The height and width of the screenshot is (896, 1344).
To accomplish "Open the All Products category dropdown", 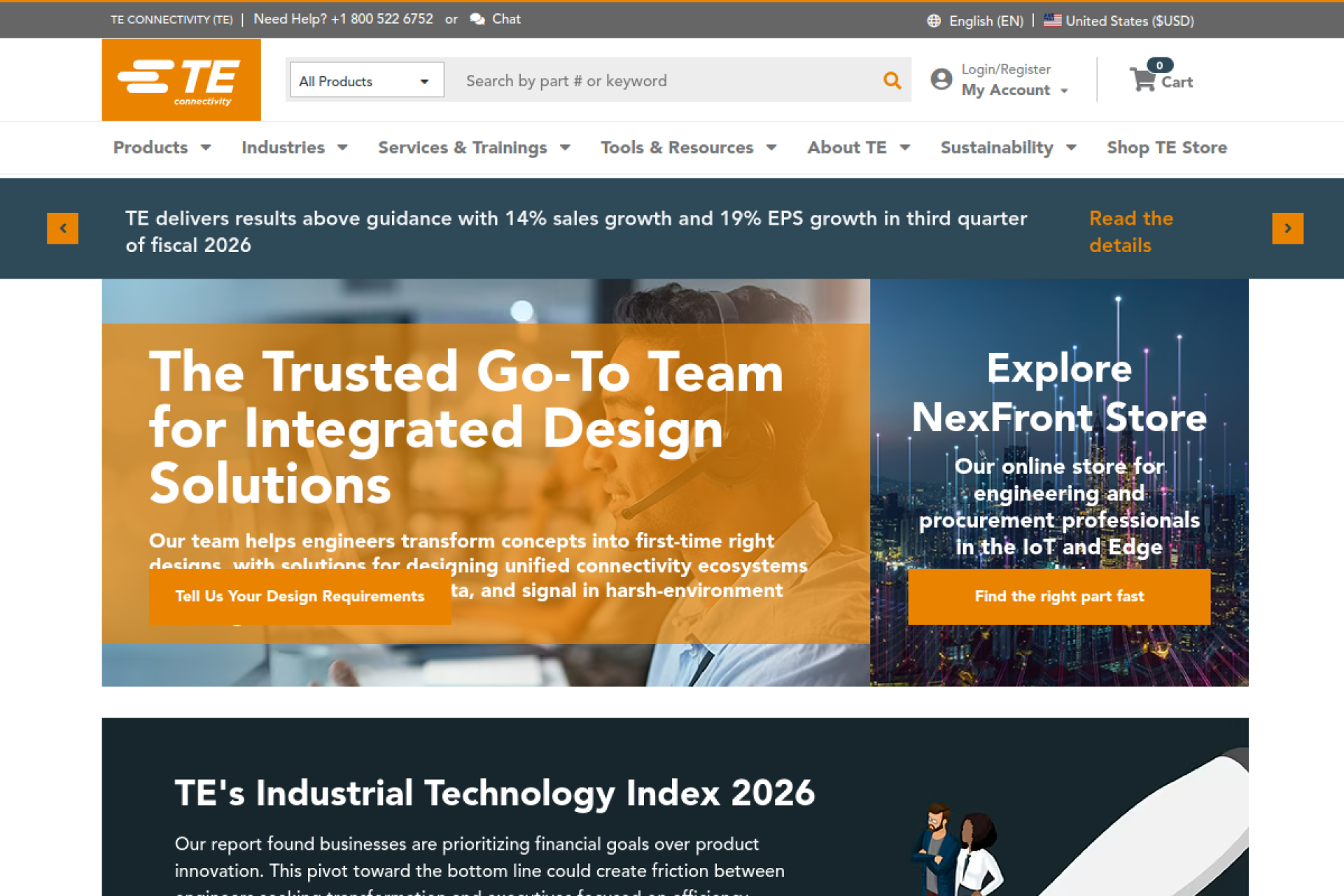I will coord(367,80).
